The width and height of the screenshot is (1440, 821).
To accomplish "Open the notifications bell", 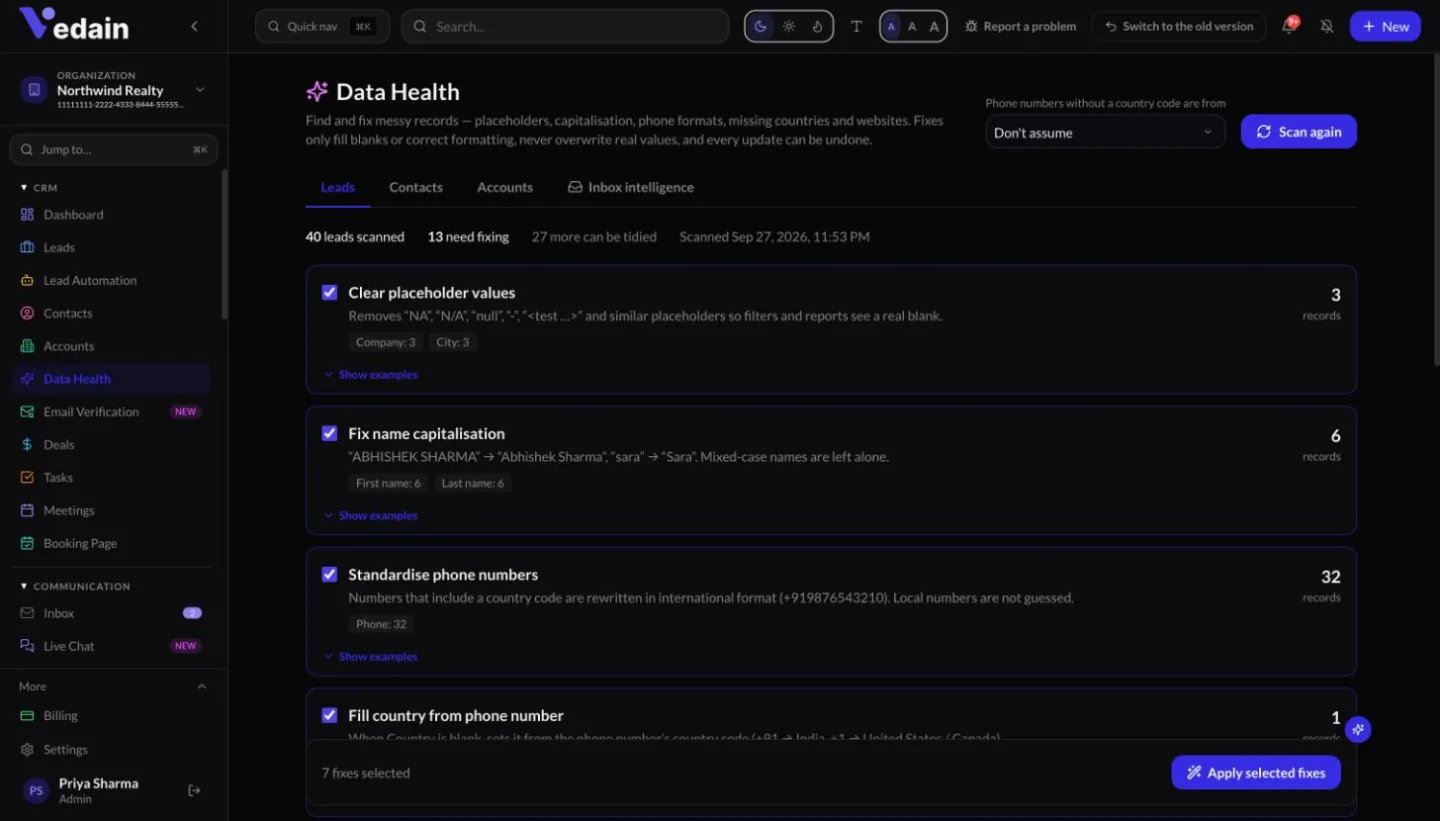I will pyautogui.click(x=1289, y=26).
